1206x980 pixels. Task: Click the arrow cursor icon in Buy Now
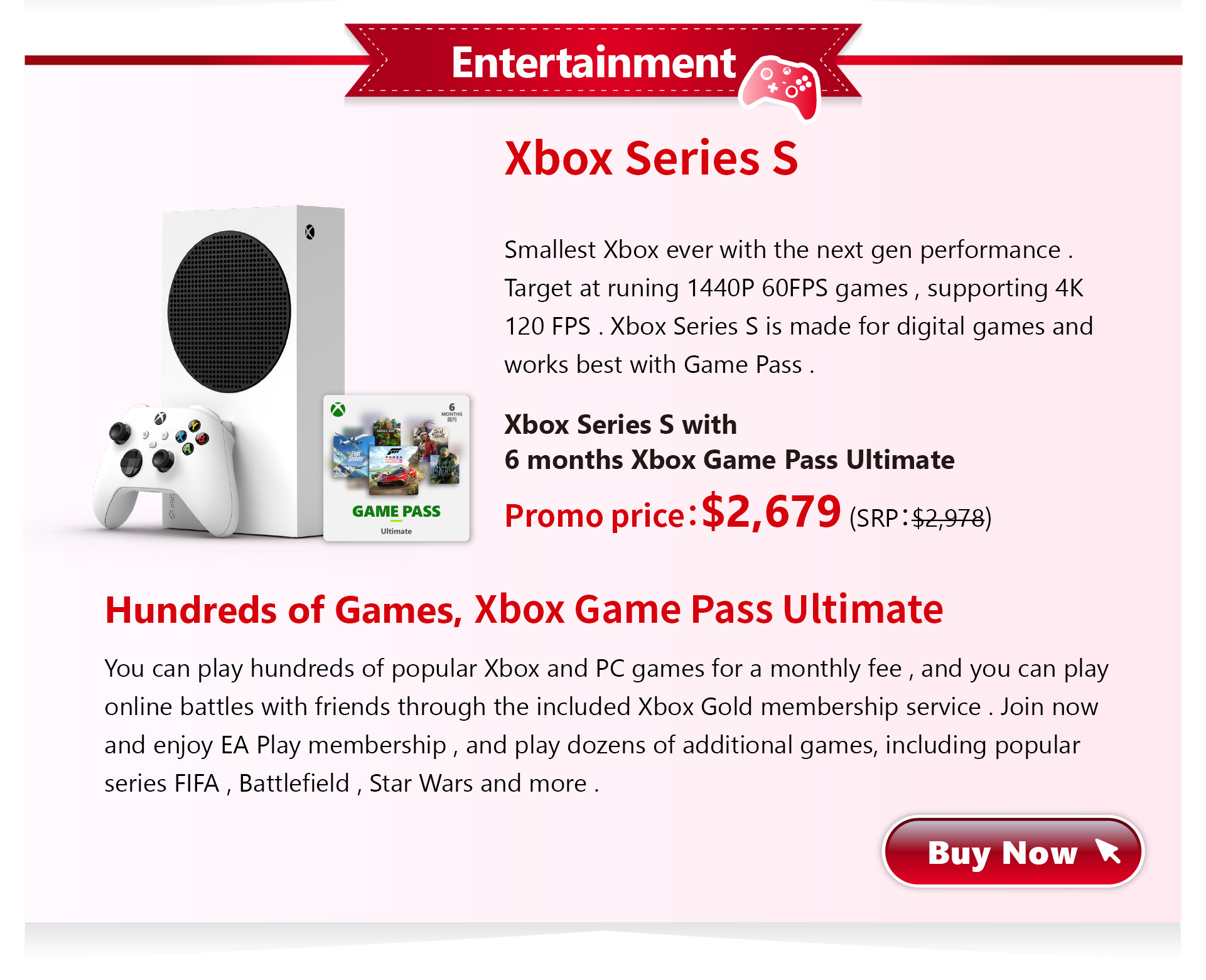click(x=1108, y=851)
